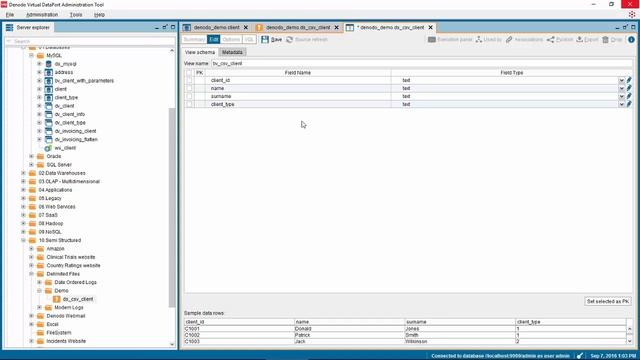The image size is (640, 360).
Task: Expand the Amazon folder
Action: 31,249
